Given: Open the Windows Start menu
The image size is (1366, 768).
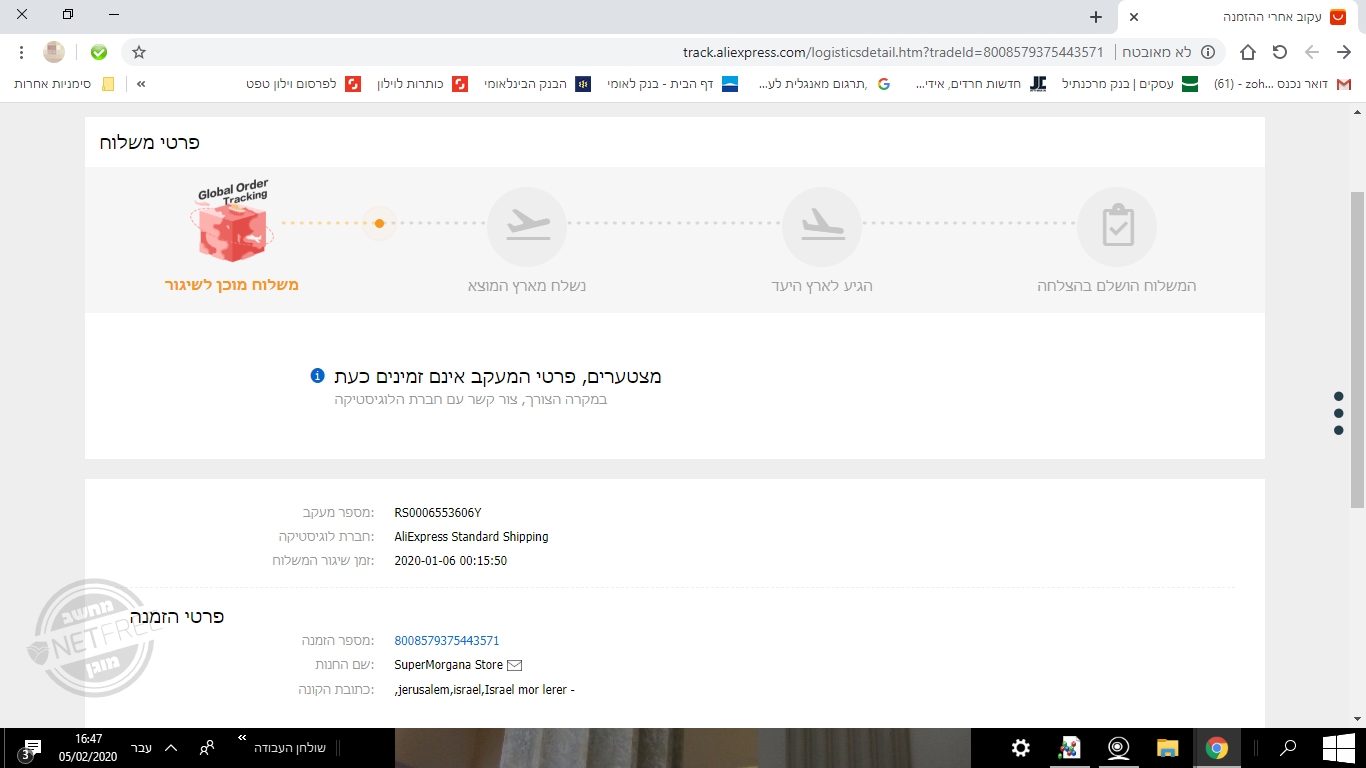Looking at the screenshot, I should [x=1338, y=747].
